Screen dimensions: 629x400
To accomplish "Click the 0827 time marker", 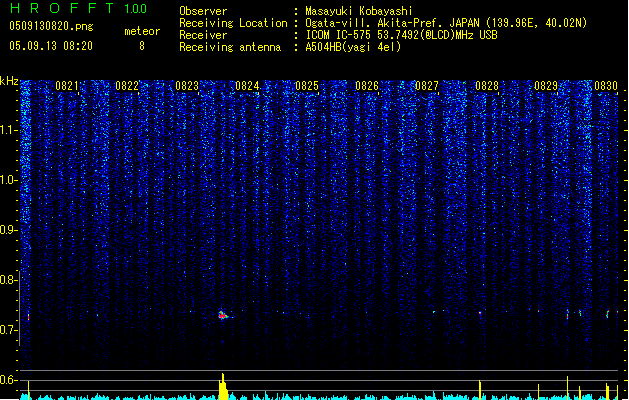I will click(427, 86).
